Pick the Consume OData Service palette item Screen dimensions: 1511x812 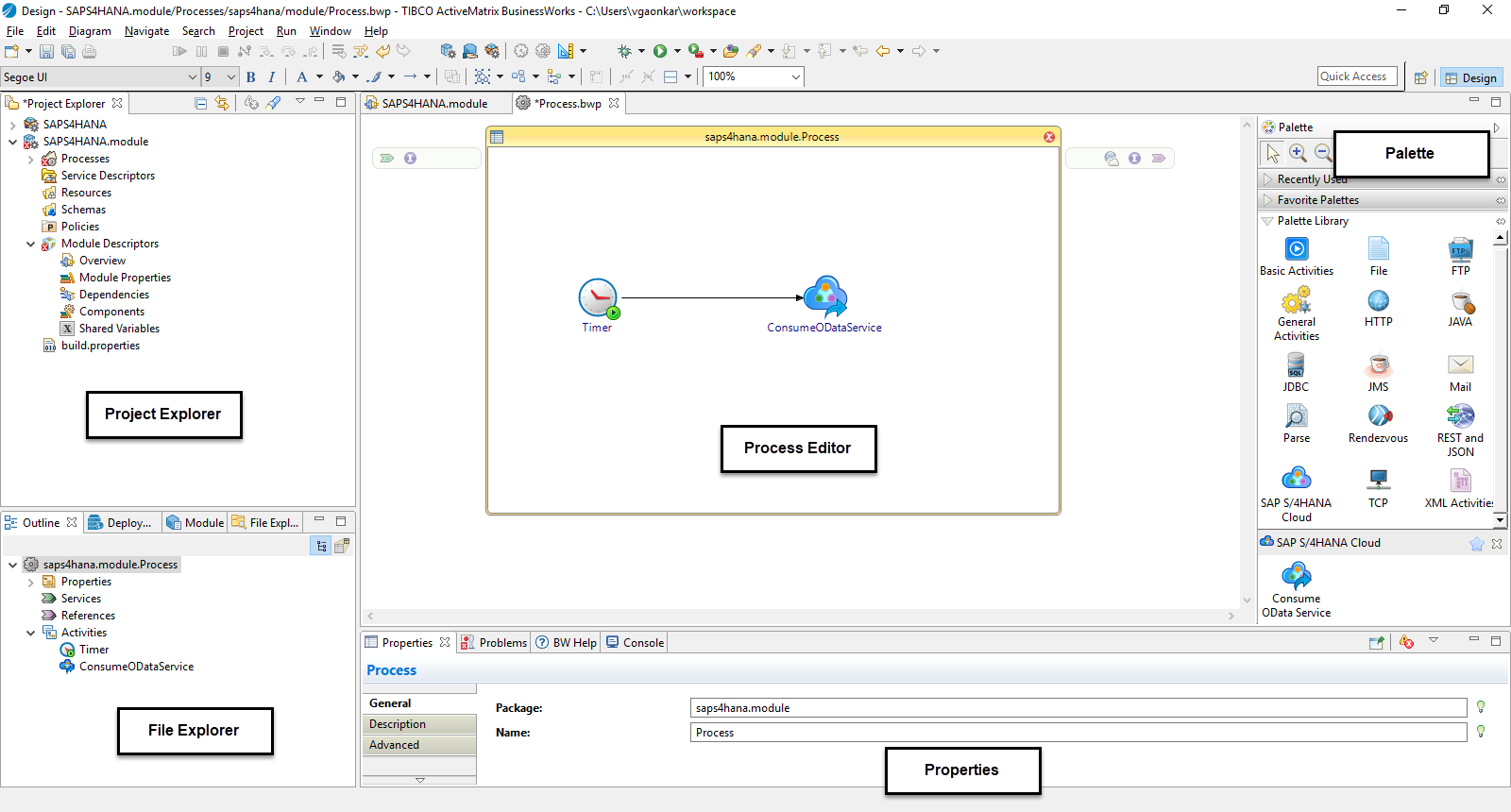(1296, 576)
